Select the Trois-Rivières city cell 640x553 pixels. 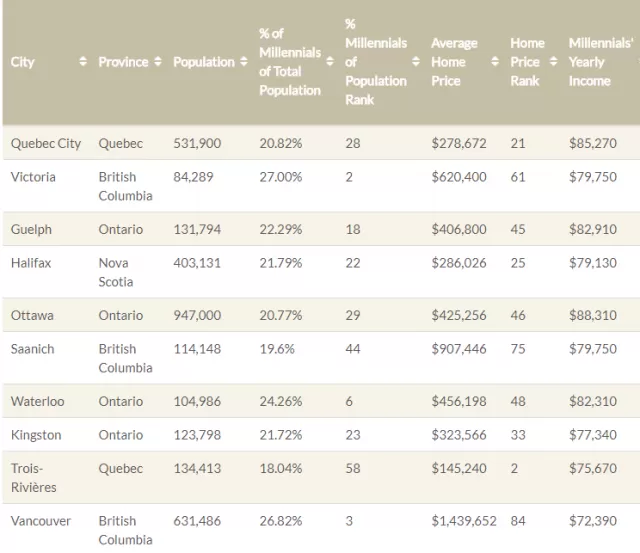coord(33,477)
